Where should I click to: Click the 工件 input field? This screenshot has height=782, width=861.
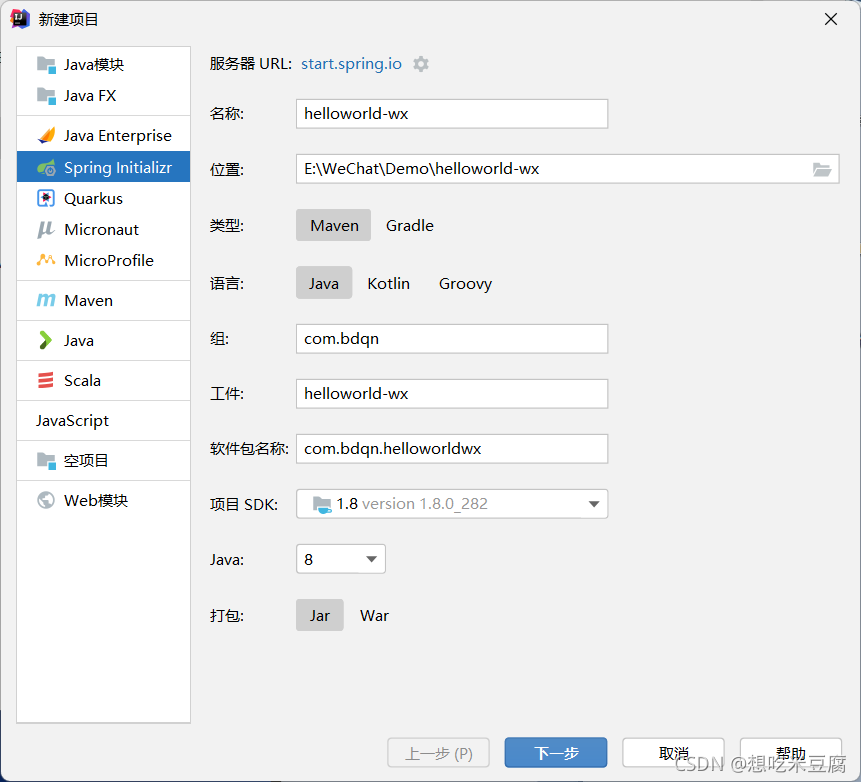452,394
